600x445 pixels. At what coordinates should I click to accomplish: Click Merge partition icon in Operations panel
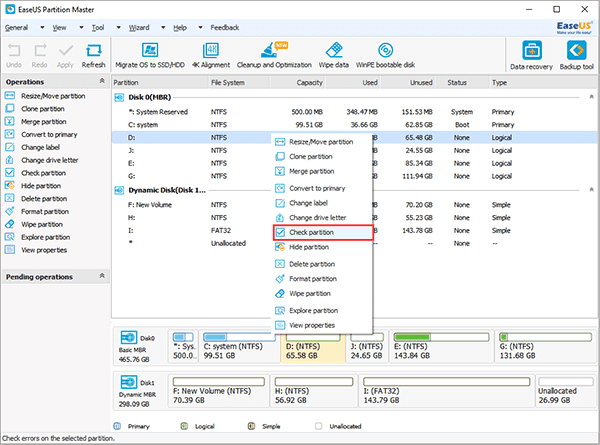(x=10, y=122)
